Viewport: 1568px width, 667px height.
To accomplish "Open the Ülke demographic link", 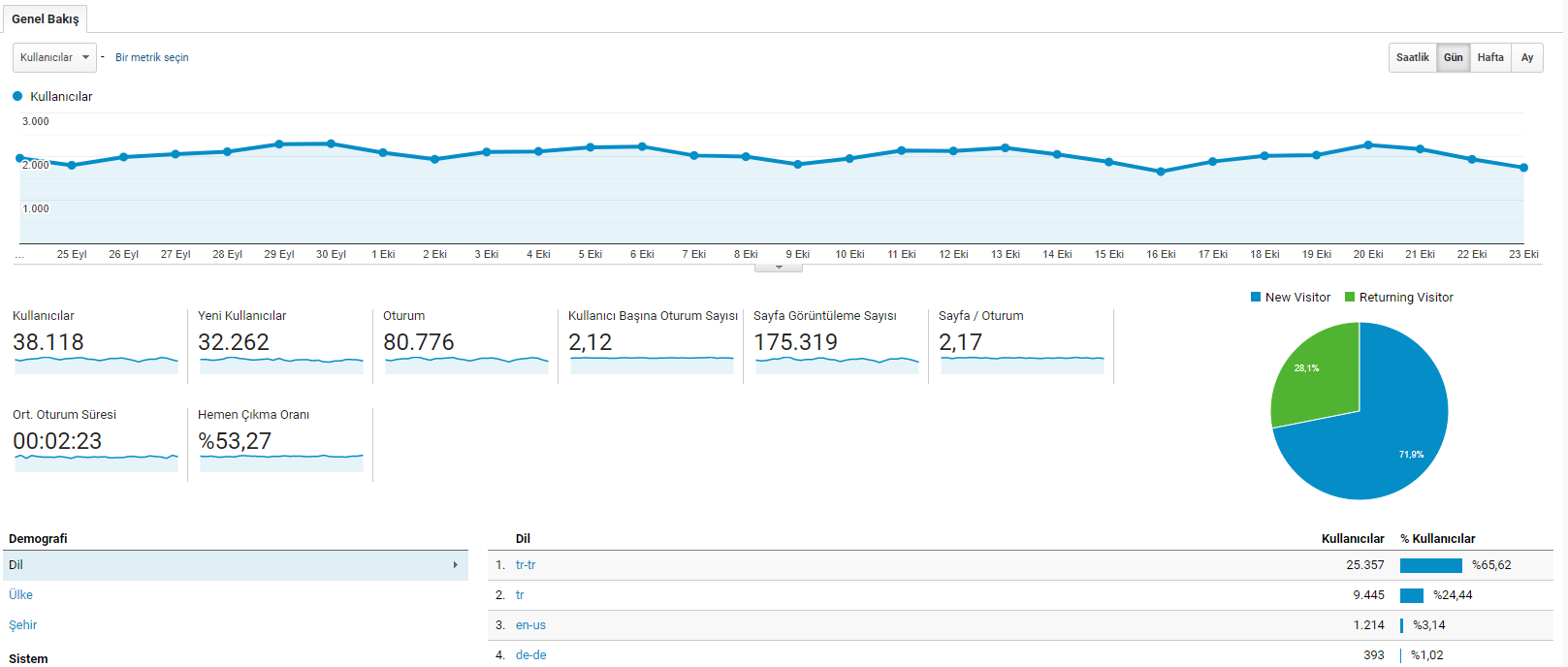I will 20,595.
